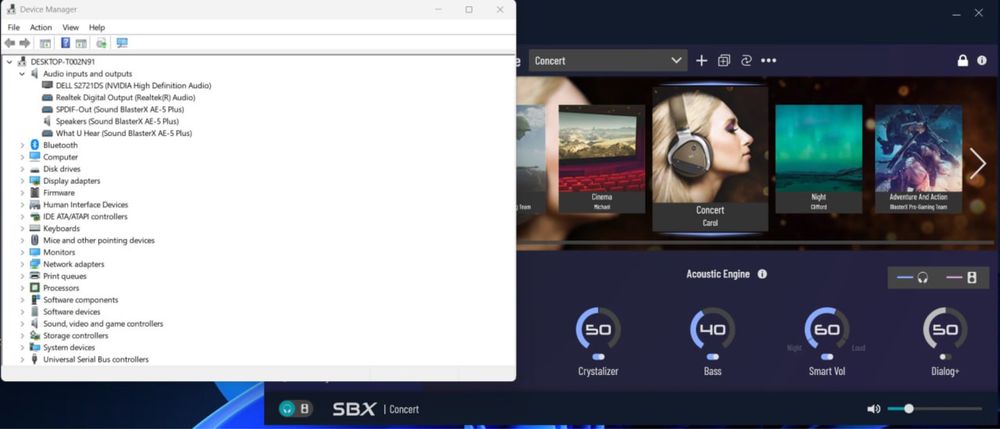Expand the Universal Serial Bus controllers node
The width and height of the screenshot is (1000, 429).
(x=22, y=360)
